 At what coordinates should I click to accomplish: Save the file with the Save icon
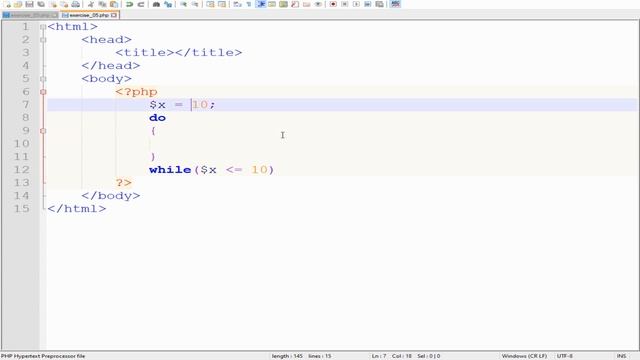29,4
